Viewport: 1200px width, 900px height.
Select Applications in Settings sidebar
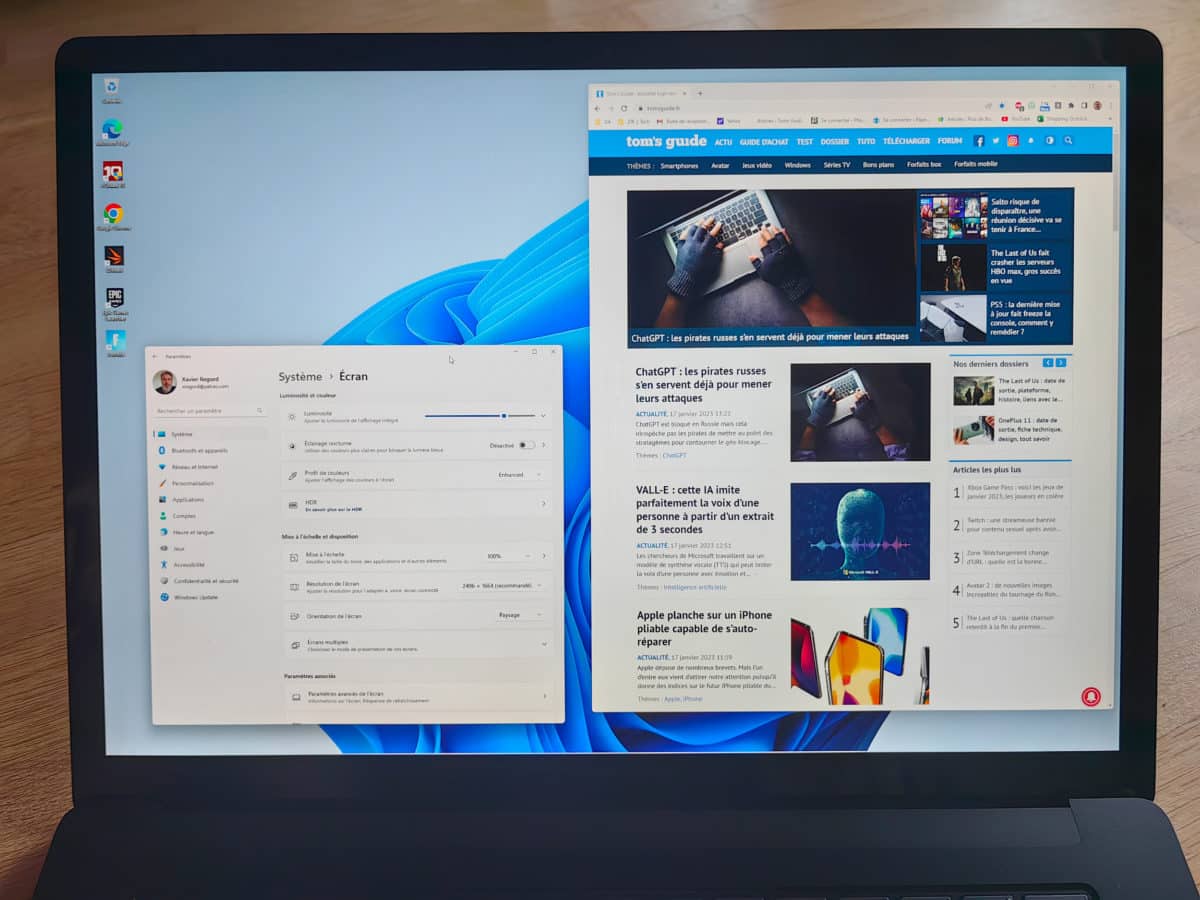coord(211,499)
